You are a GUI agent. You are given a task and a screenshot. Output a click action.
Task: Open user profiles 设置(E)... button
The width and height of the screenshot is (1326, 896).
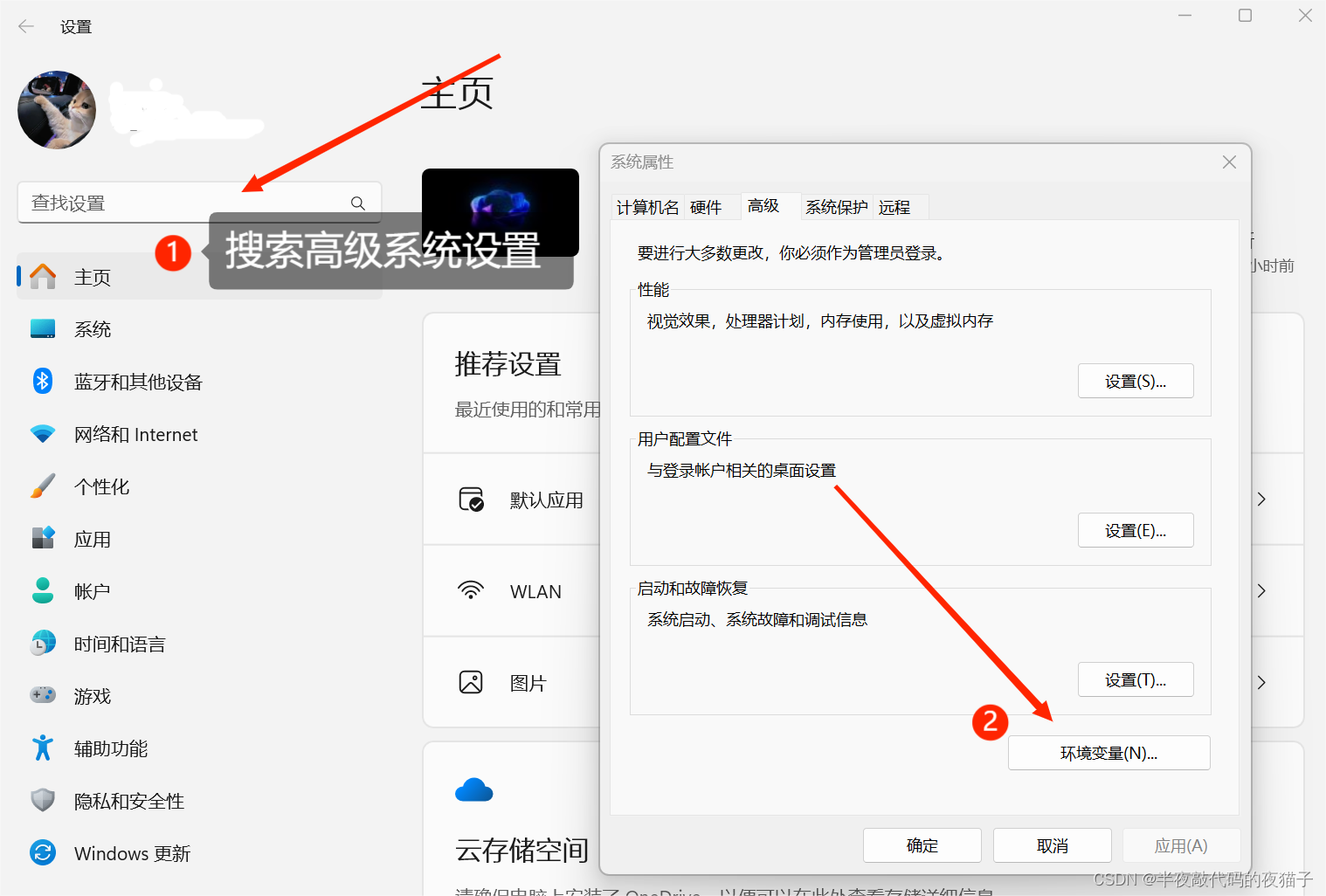click(1136, 530)
